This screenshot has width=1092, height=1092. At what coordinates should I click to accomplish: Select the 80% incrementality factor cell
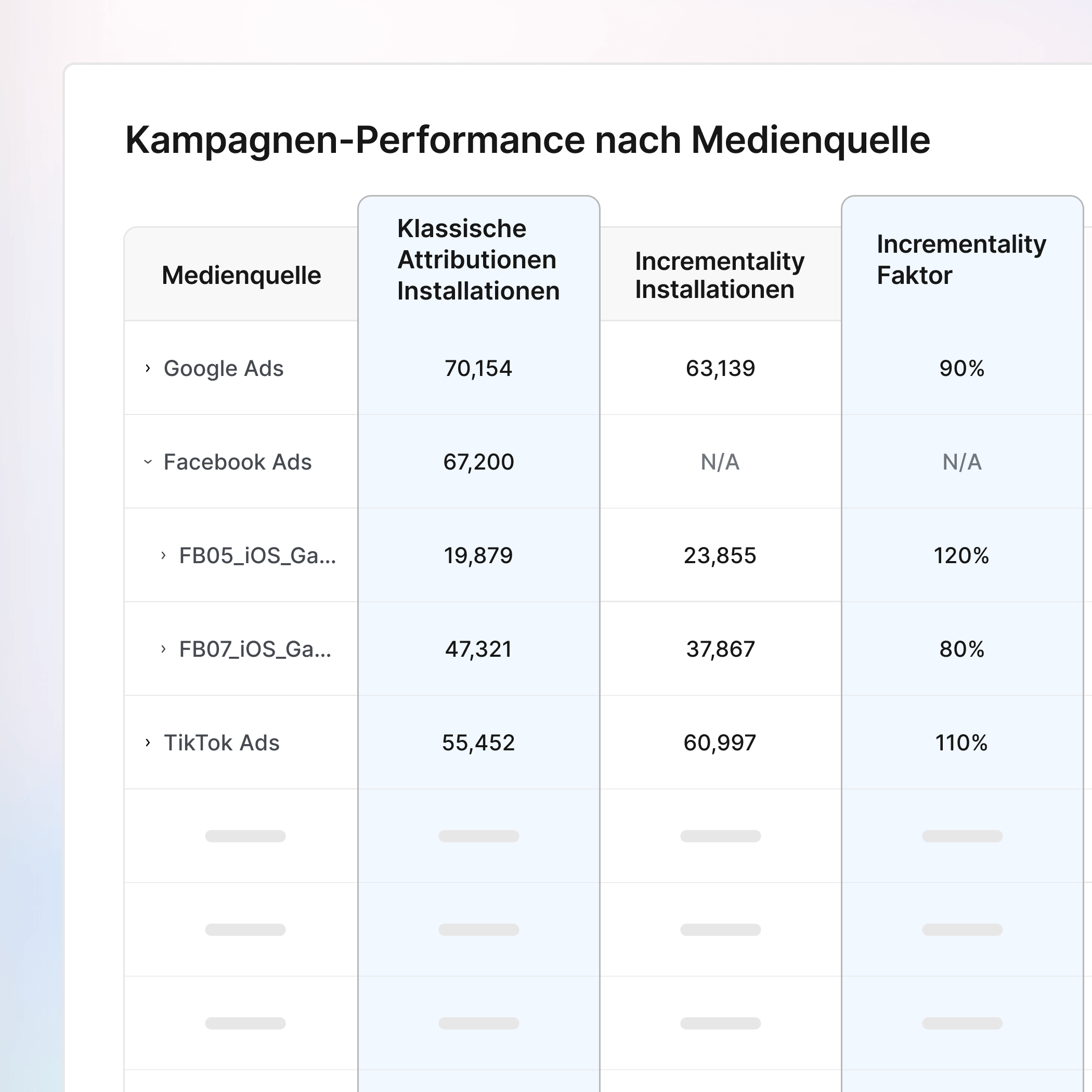point(961,649)
